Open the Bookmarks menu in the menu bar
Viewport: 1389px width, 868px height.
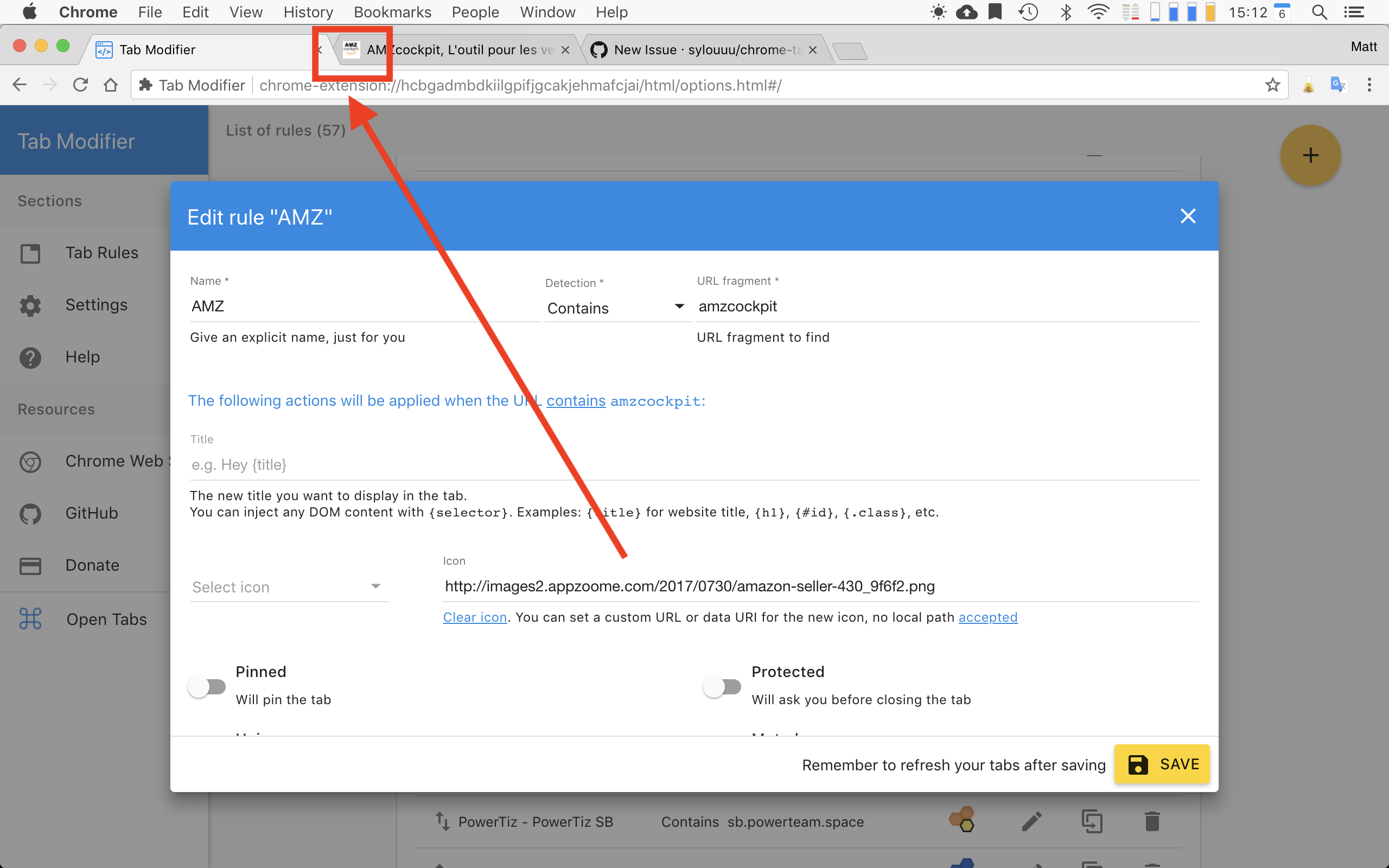[393, 11]
